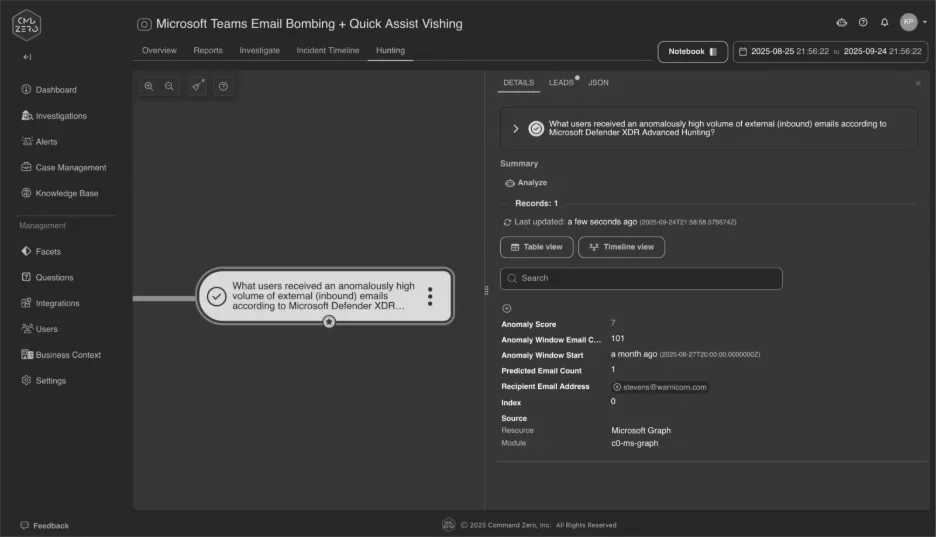Click the Feedback link
The image size is (936, 537).
45,526
